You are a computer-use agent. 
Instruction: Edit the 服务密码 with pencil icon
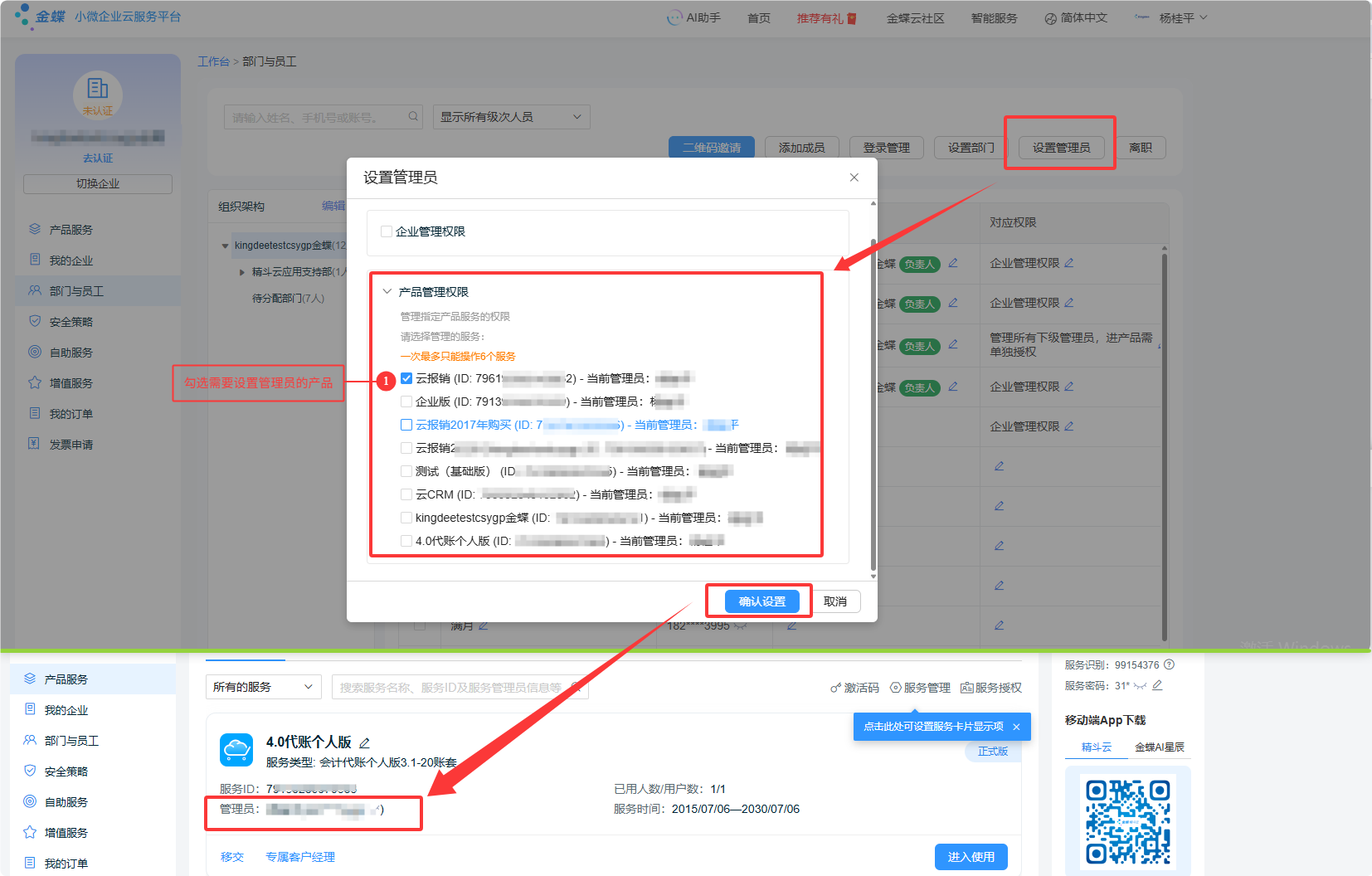pos(1157,685)
